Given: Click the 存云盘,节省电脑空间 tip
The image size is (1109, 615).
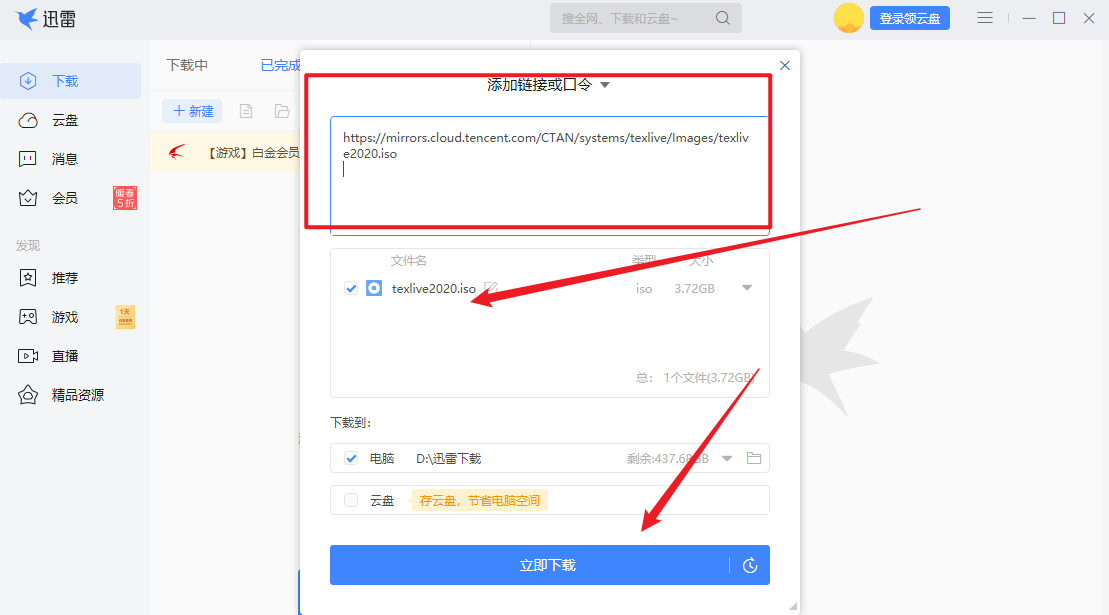Looking at the screenshot, I should pos(480,500).
